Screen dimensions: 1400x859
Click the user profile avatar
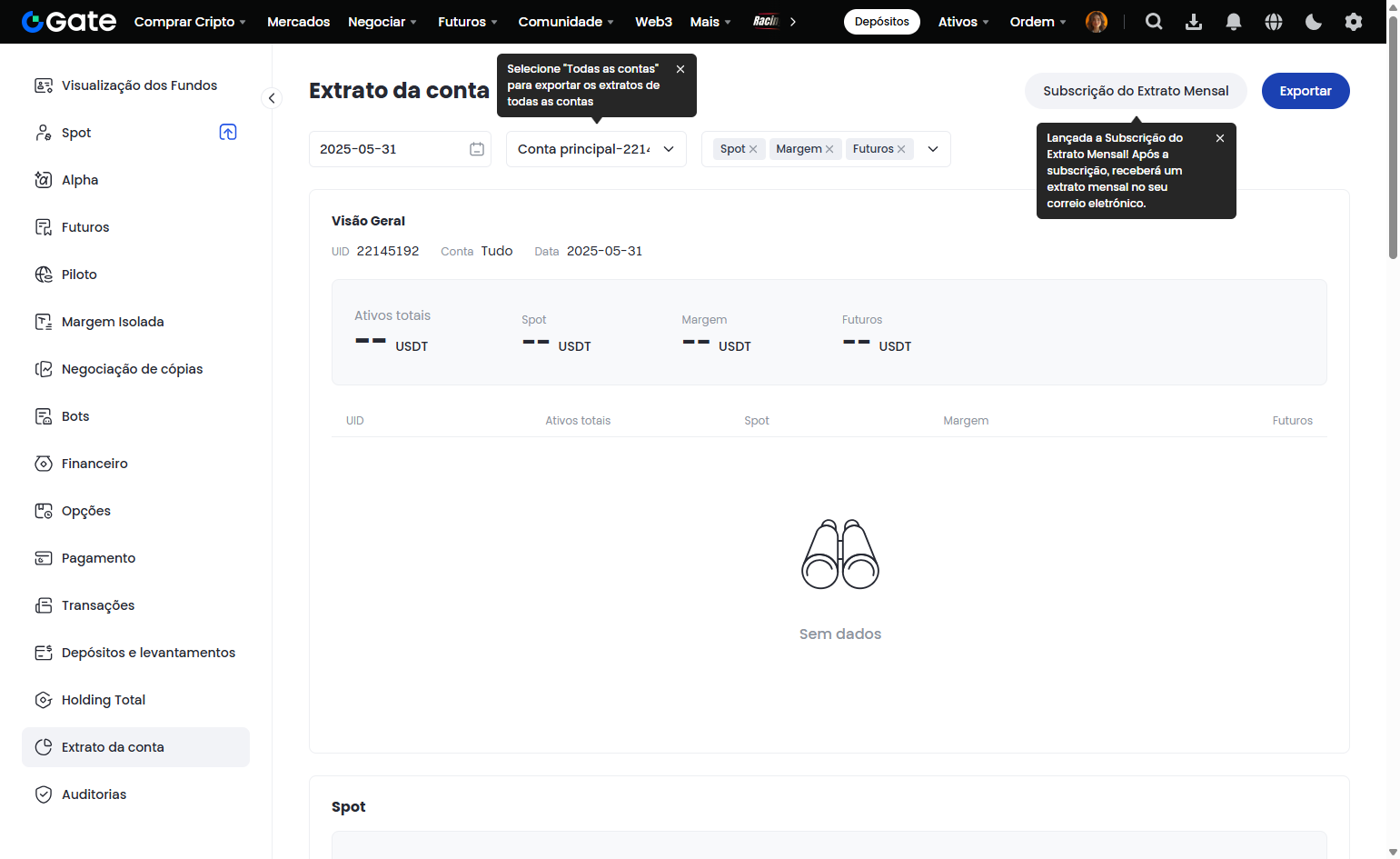1097,22
